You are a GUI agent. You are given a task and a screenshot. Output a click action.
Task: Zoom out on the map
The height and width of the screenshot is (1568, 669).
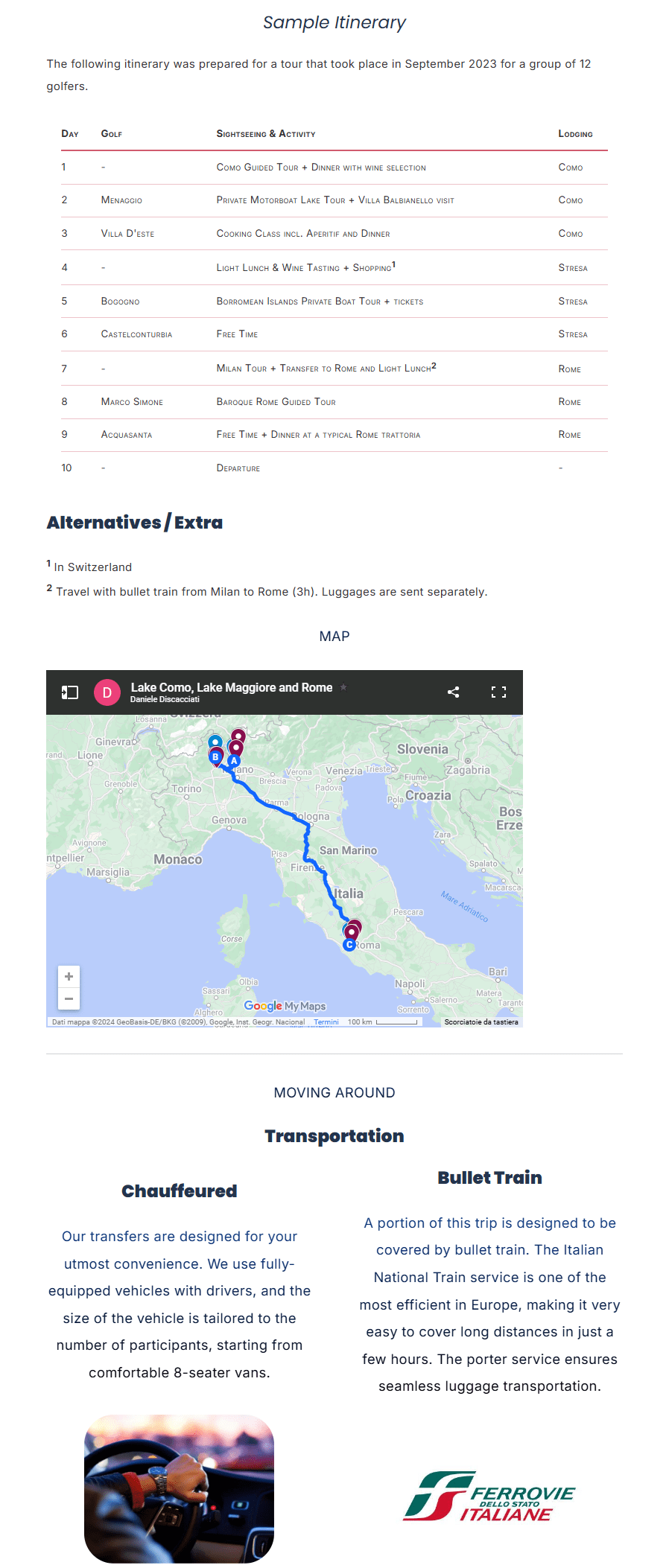coord(69,998)
